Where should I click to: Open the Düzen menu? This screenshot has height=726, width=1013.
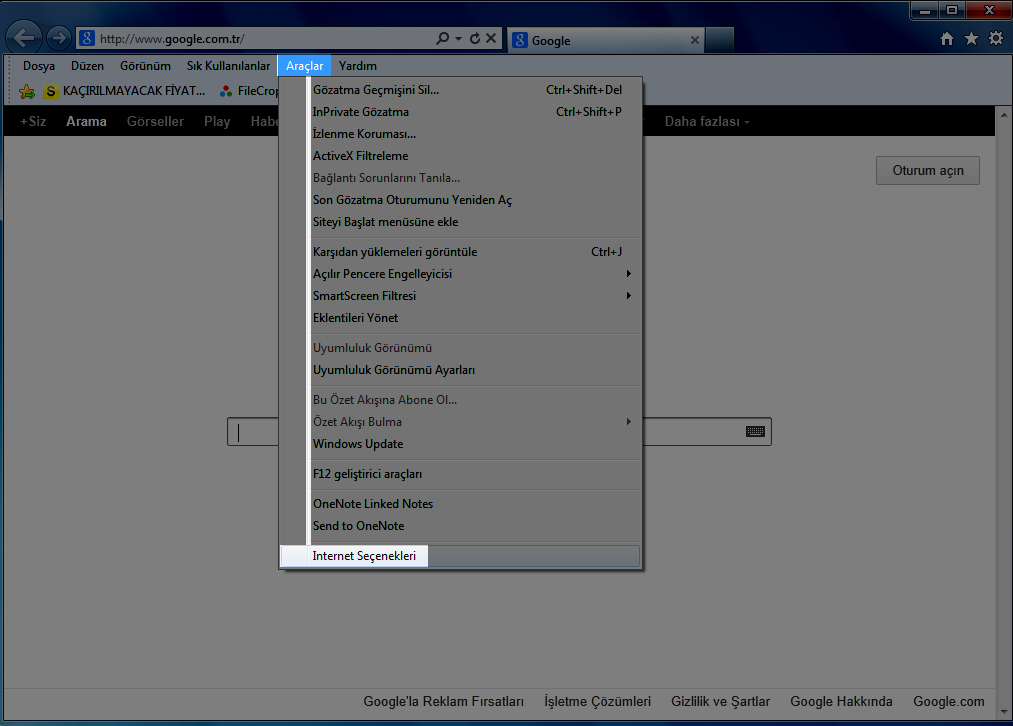point(87,66)
